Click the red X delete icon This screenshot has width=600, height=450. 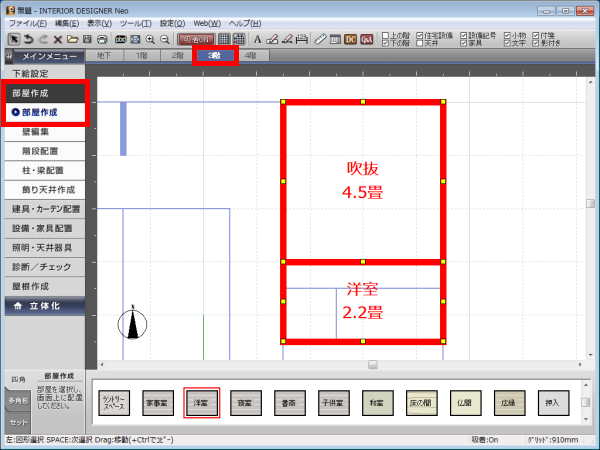click(x=58, y=39)
